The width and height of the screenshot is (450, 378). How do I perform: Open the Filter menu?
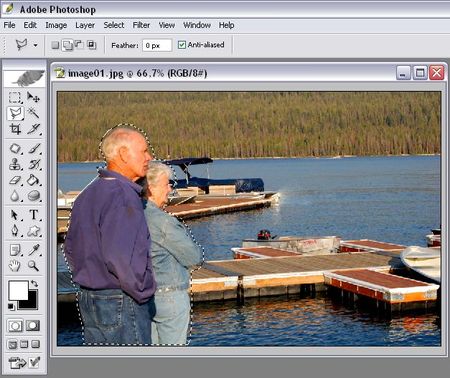(x=141, y=25)
